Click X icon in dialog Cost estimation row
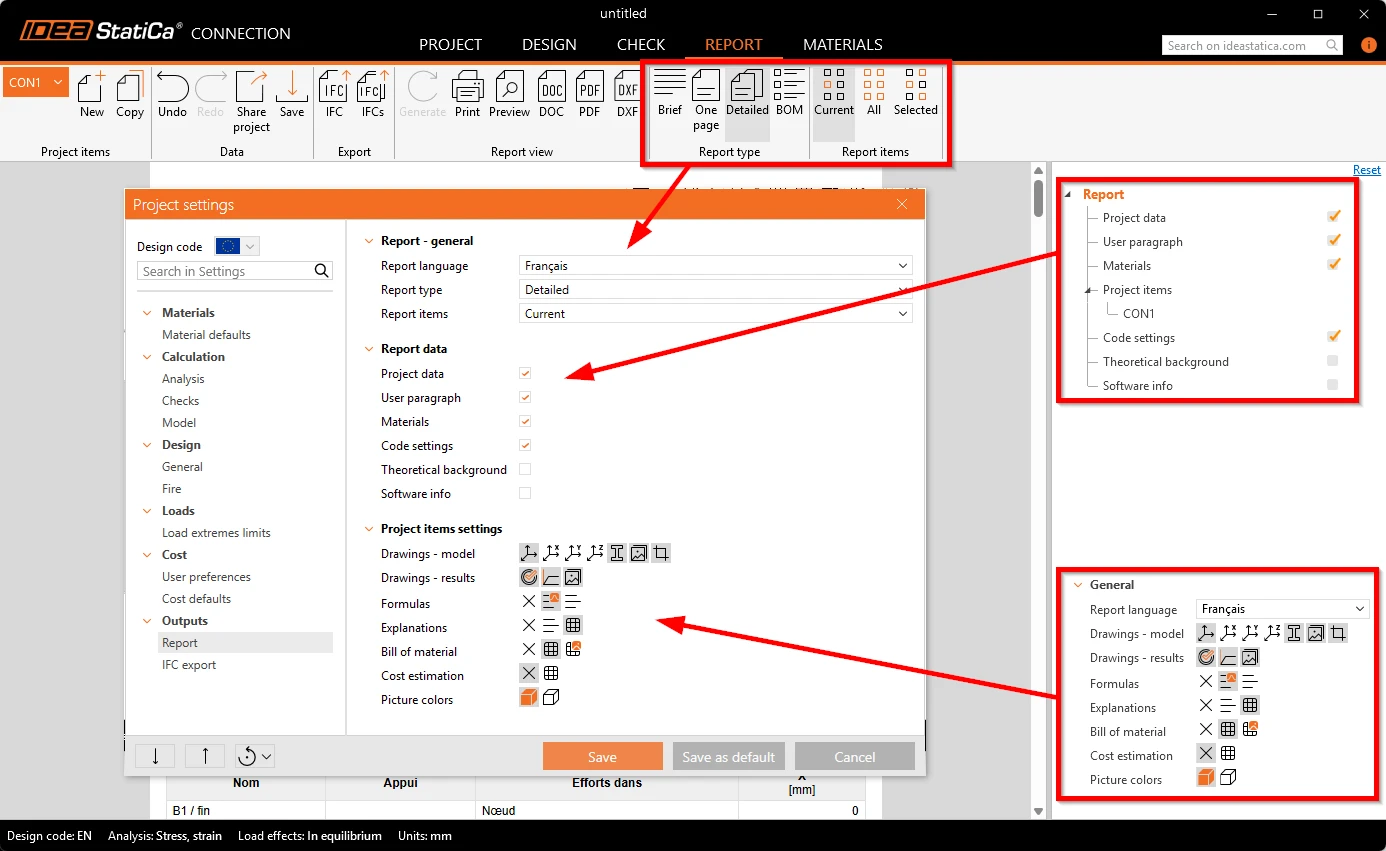The height and width of the screenshot is (851, 1386). 529,675
